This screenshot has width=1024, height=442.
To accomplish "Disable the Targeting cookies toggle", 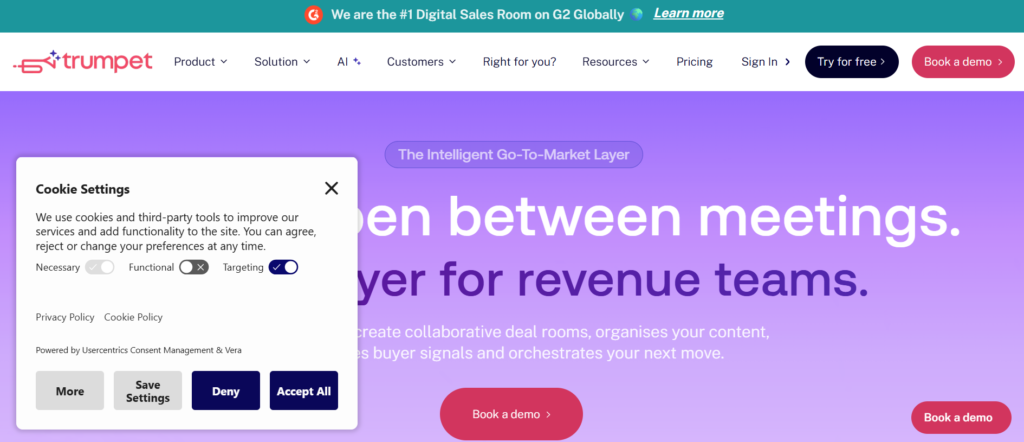I will point(283,267).
